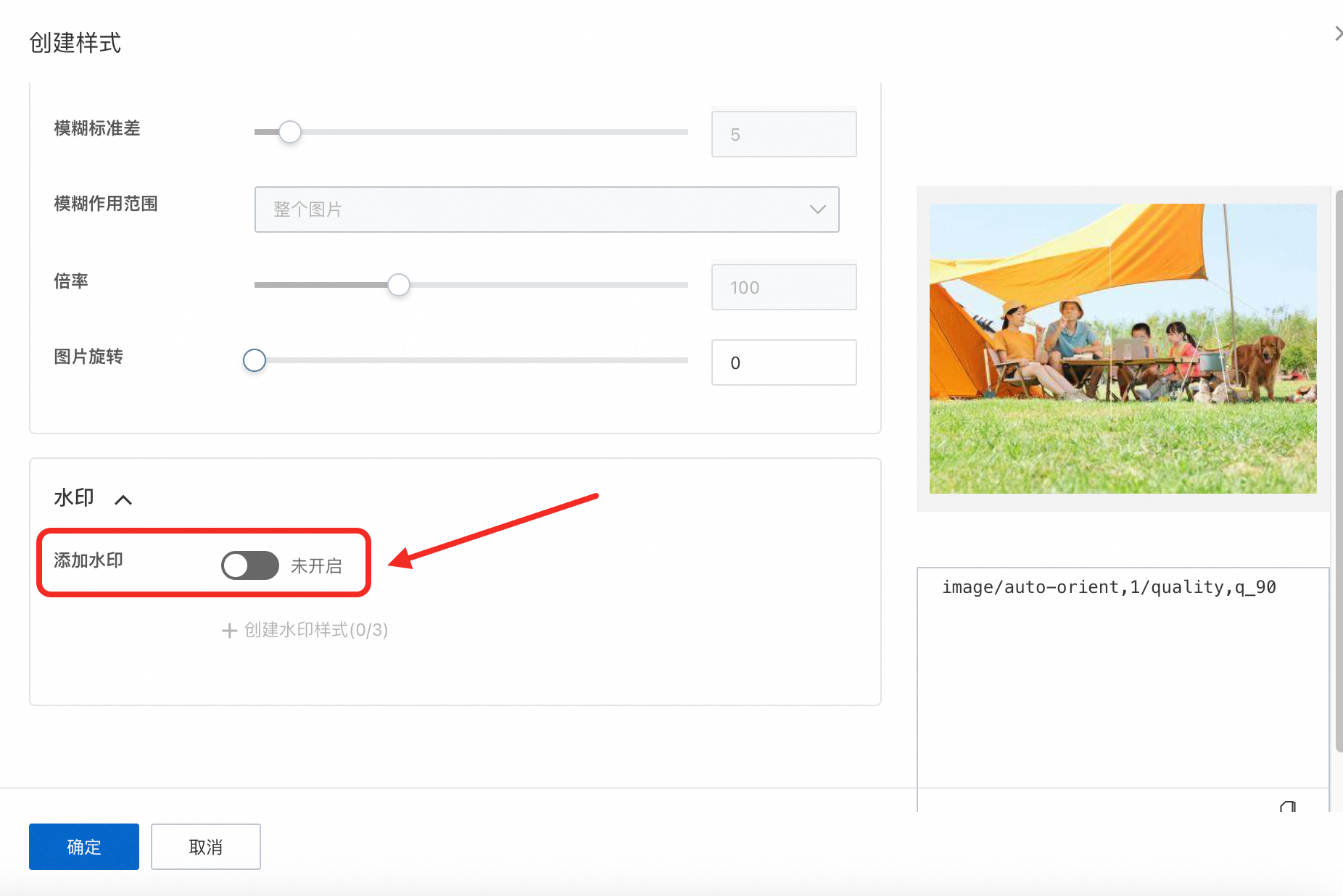Image resolution: width=1343 pixels, height=896 pixels.
Task: Click the 水印 section title
Action: click(x=74, y=498)
